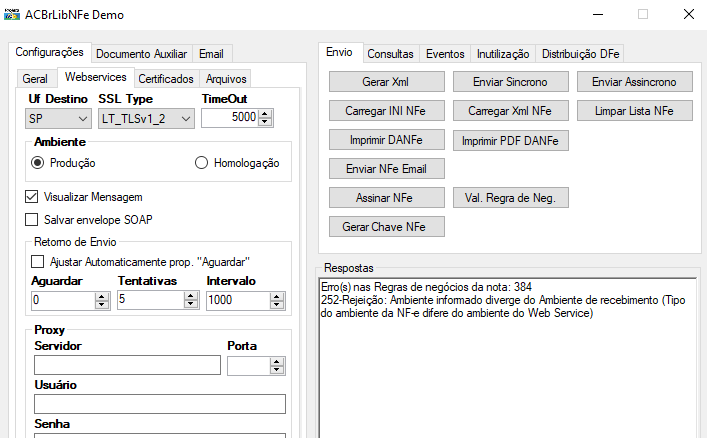
Task: Increase Tentativas count with up arrow
Action: point(191,296)
